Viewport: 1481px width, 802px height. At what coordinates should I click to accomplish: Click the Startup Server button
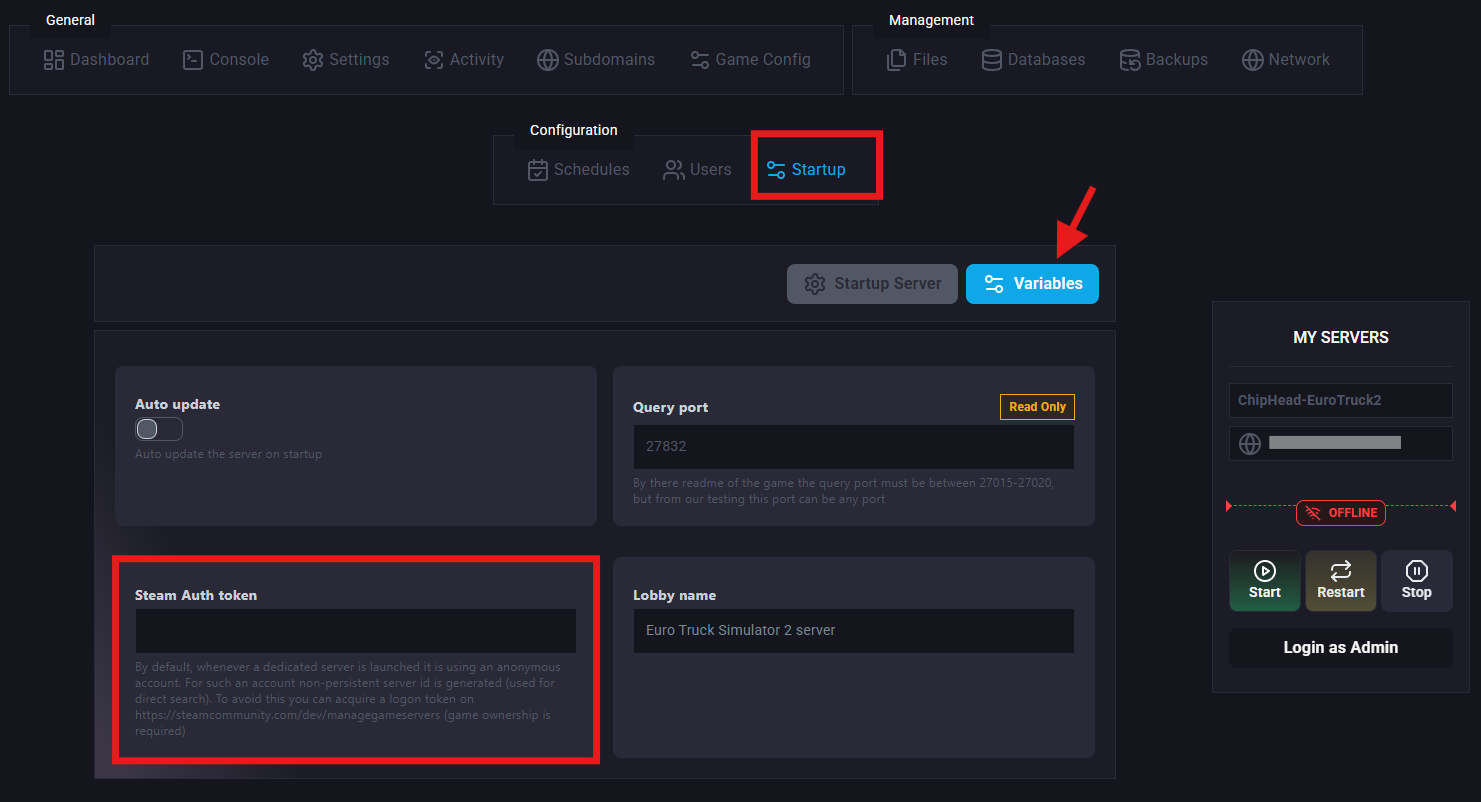[872, 284]
